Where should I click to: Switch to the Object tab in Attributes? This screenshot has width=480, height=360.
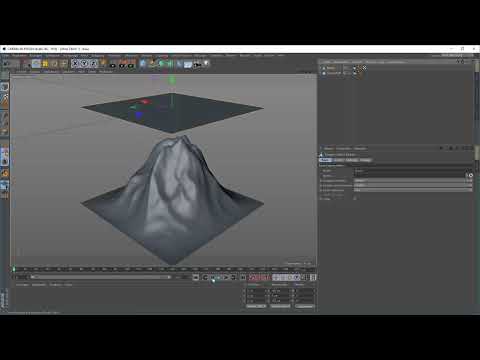[x=351, y=160]
